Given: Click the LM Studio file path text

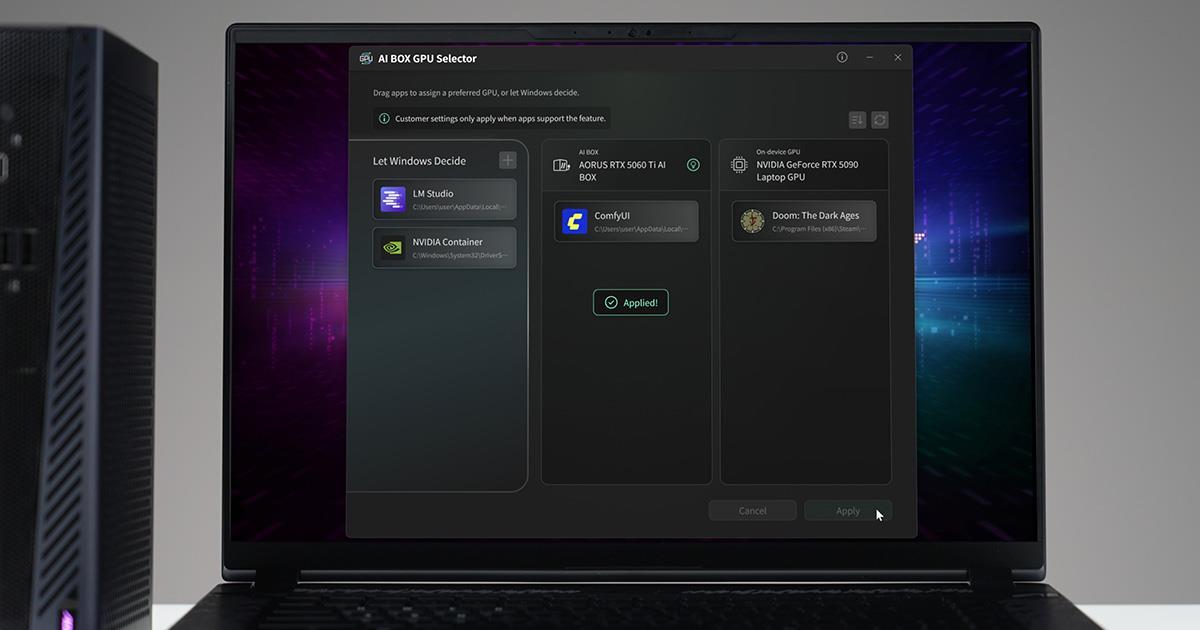Looking at the screenshot, I should (x=460, y=207).
